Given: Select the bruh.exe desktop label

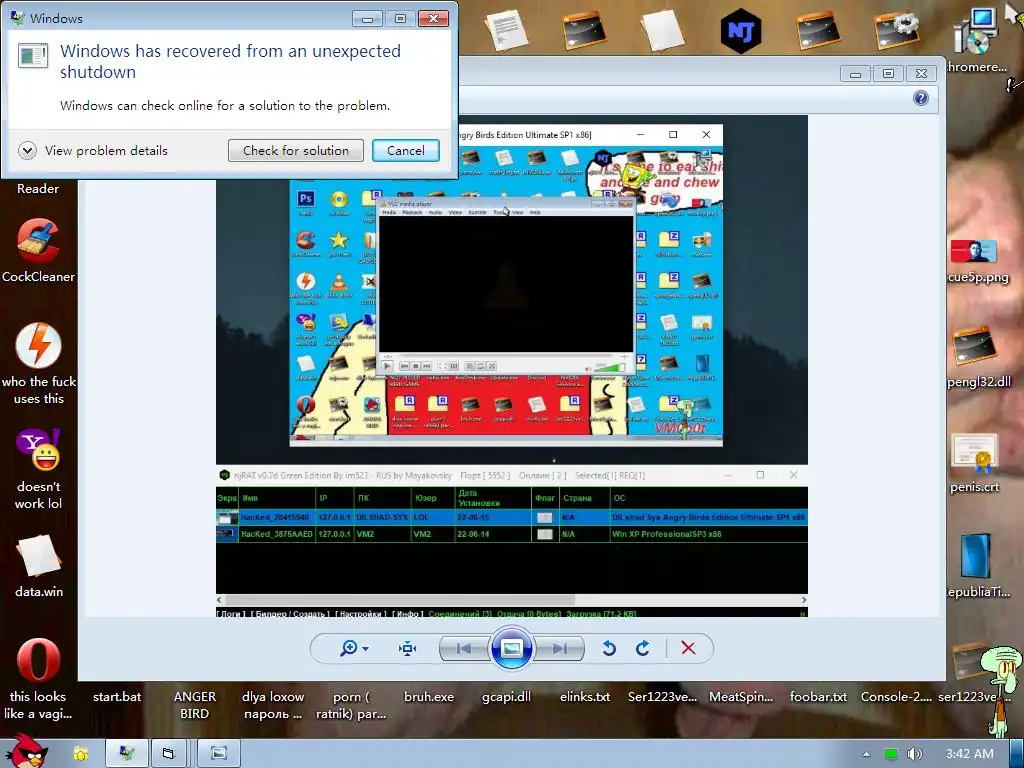Looking at the screenshot, I should coord(428,697).
